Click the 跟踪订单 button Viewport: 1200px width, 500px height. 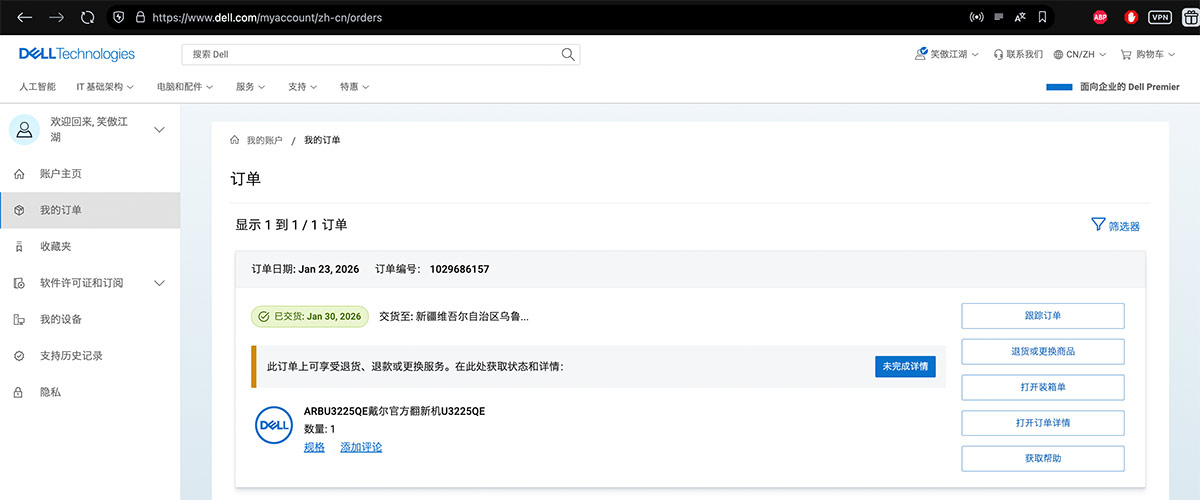[1043, 316]
